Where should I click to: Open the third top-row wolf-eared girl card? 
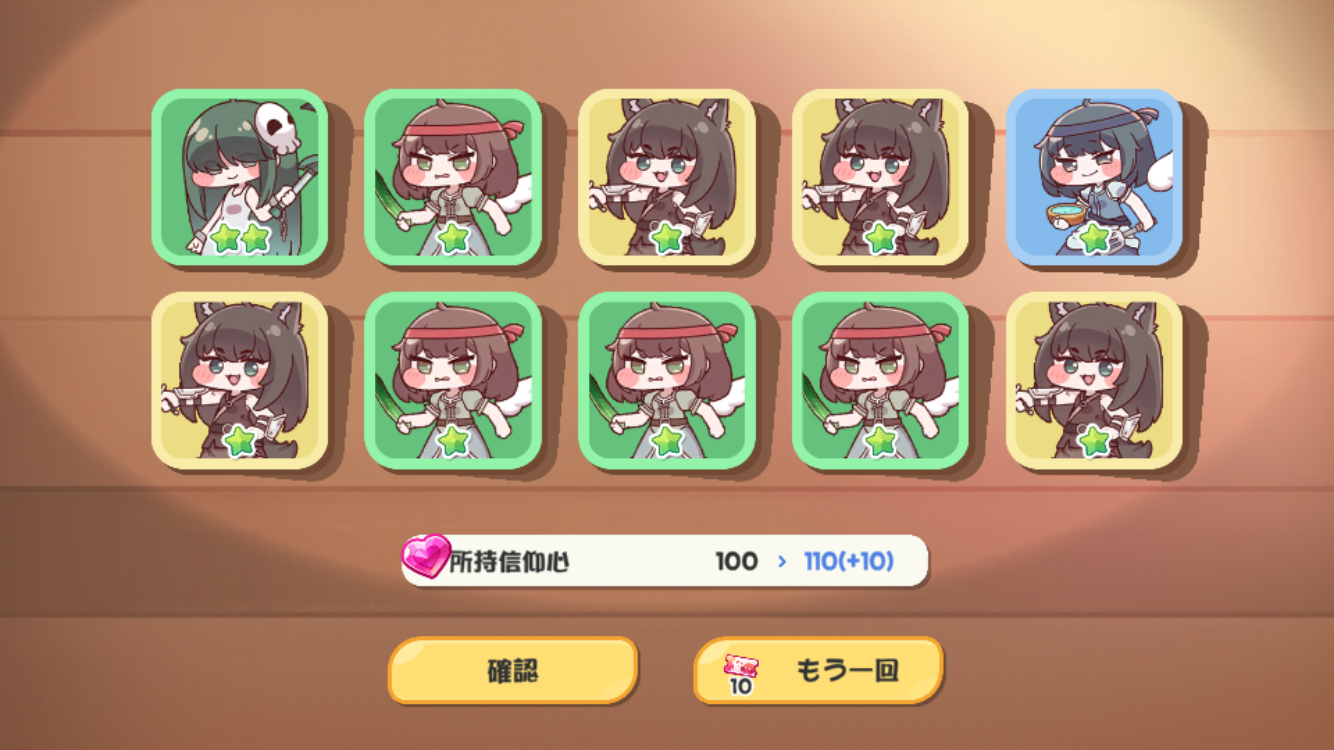(667, 177)
